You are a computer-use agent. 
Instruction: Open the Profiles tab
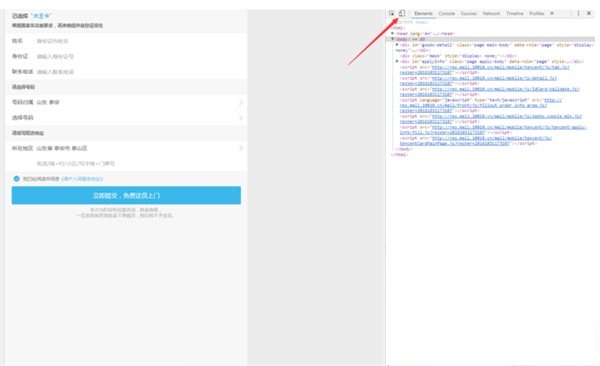tap(536, 13)
